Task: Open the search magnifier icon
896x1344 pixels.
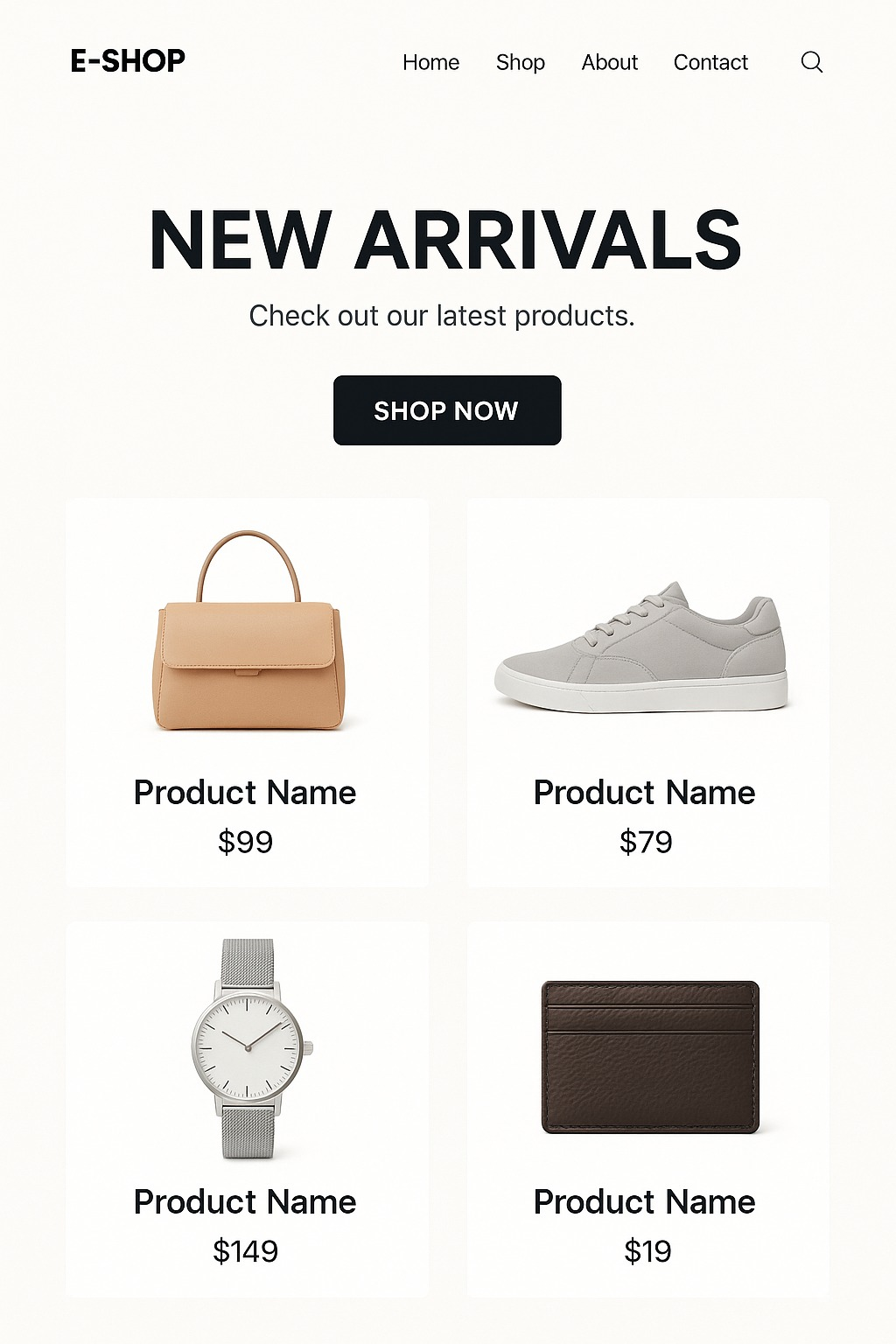Action: [x=812, y=62]
